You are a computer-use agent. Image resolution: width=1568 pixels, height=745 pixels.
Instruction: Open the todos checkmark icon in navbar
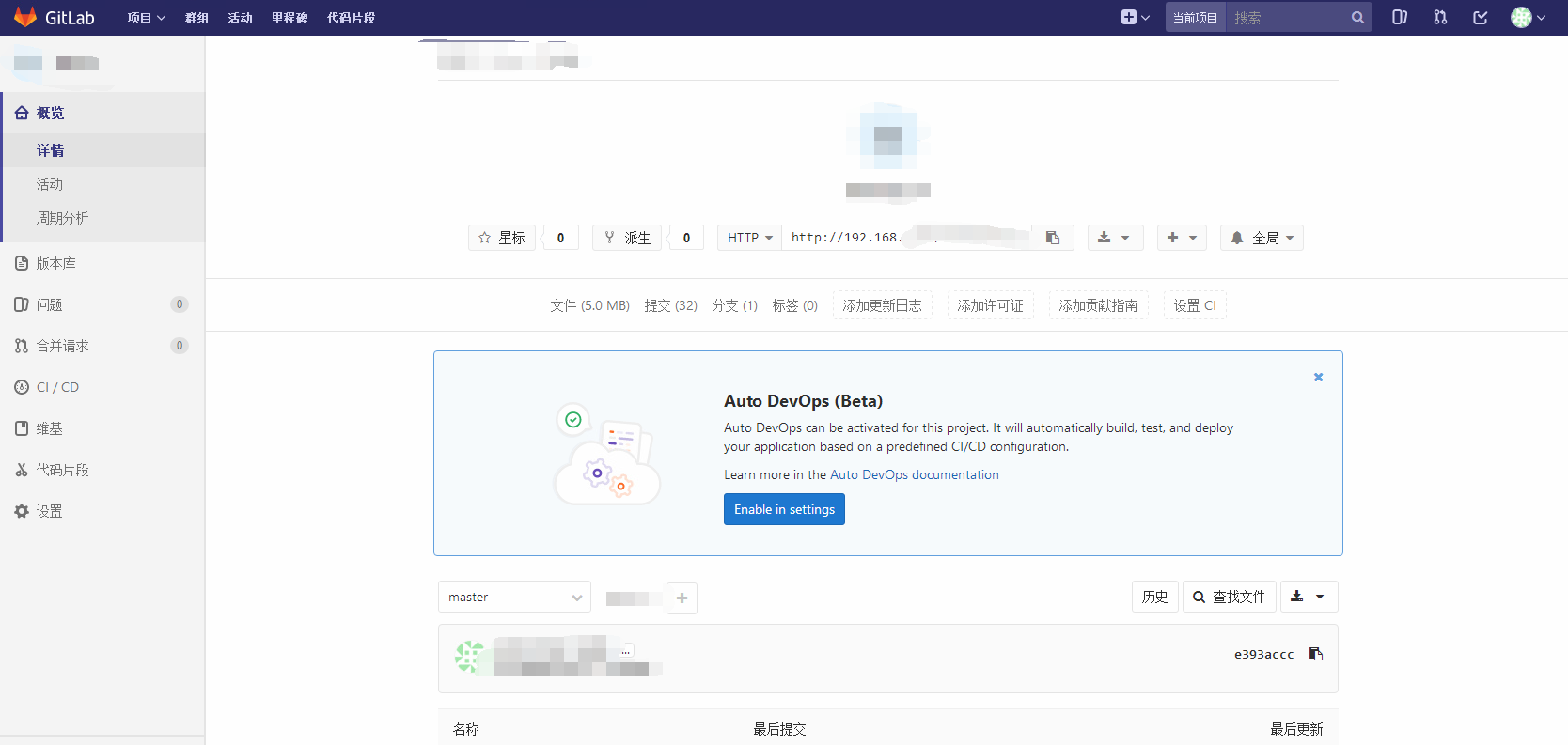(1481, 17)
